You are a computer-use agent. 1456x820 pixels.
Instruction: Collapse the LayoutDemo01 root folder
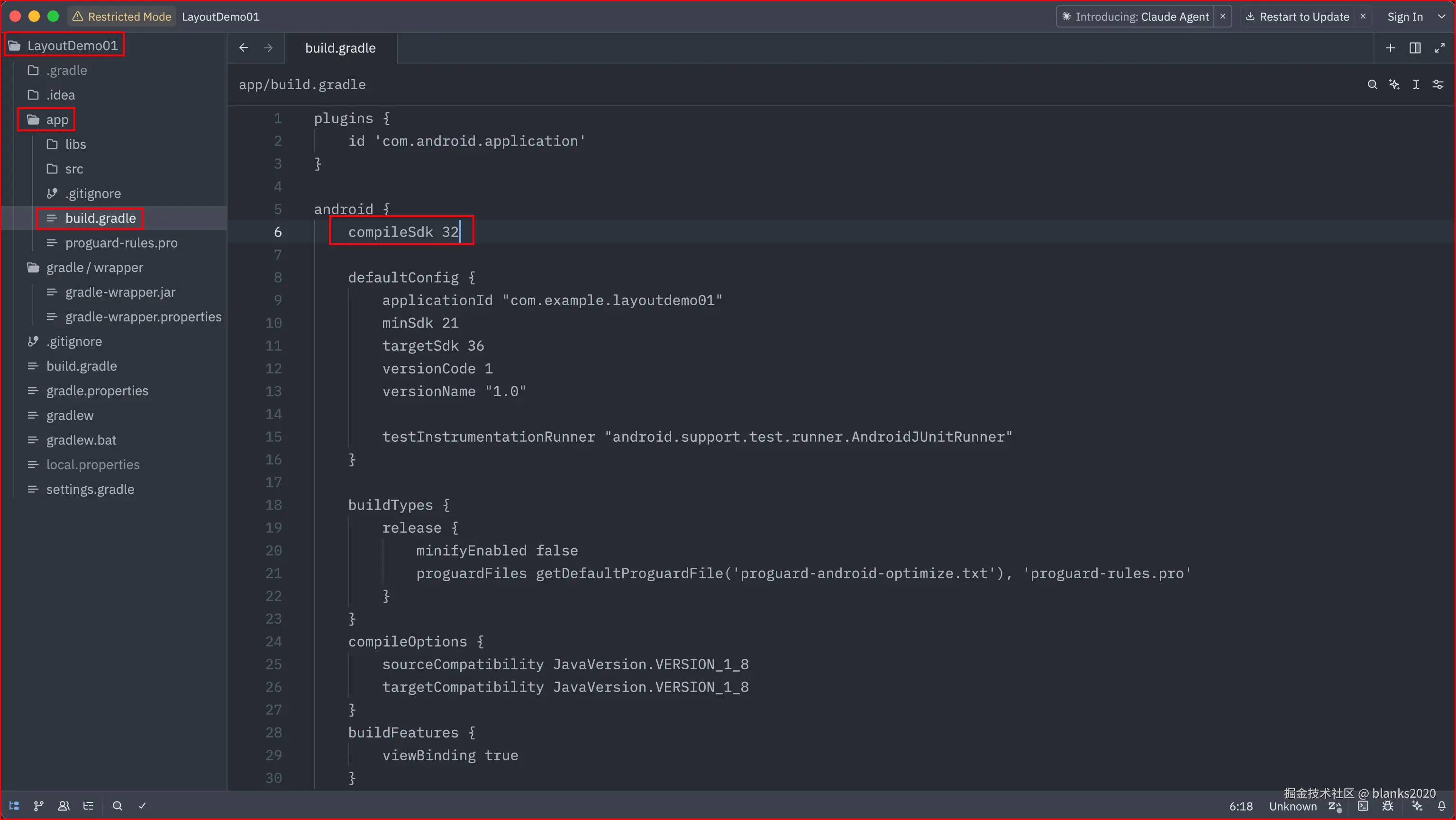pyautogui.click(x=64, y=45)
